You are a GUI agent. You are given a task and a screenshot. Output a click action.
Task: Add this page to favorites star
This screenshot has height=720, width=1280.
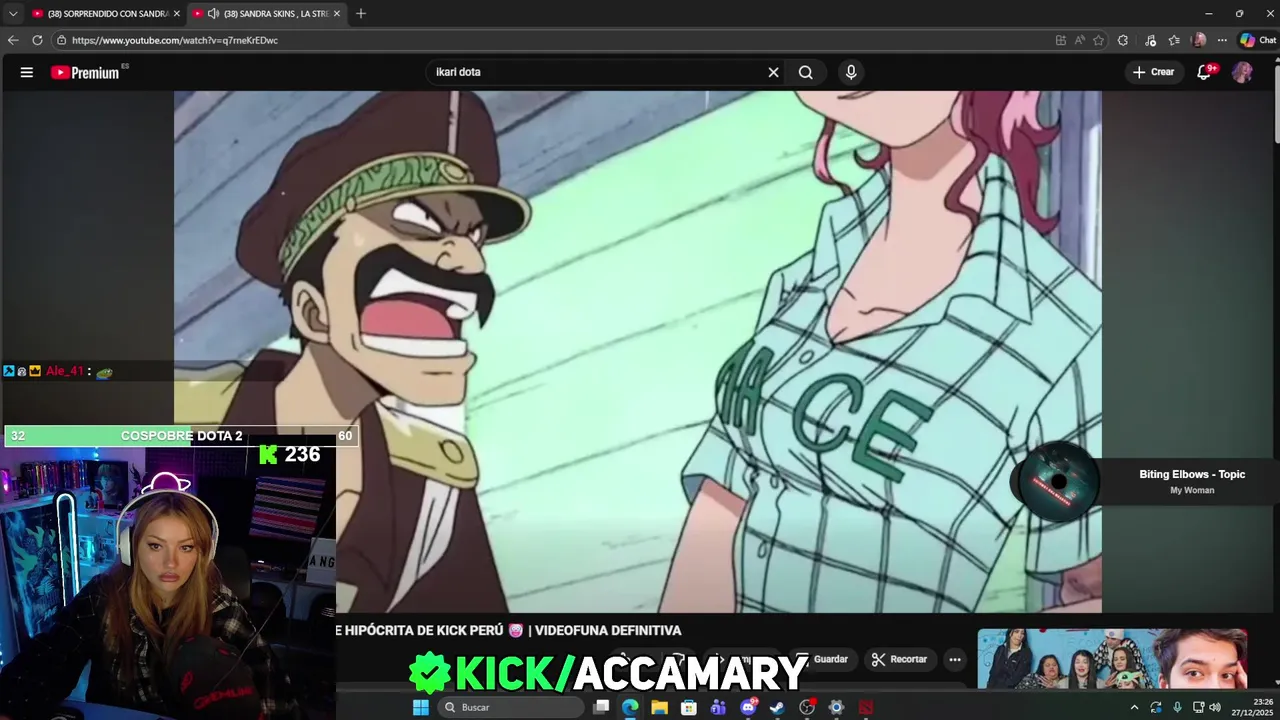tap(1098, 40)
